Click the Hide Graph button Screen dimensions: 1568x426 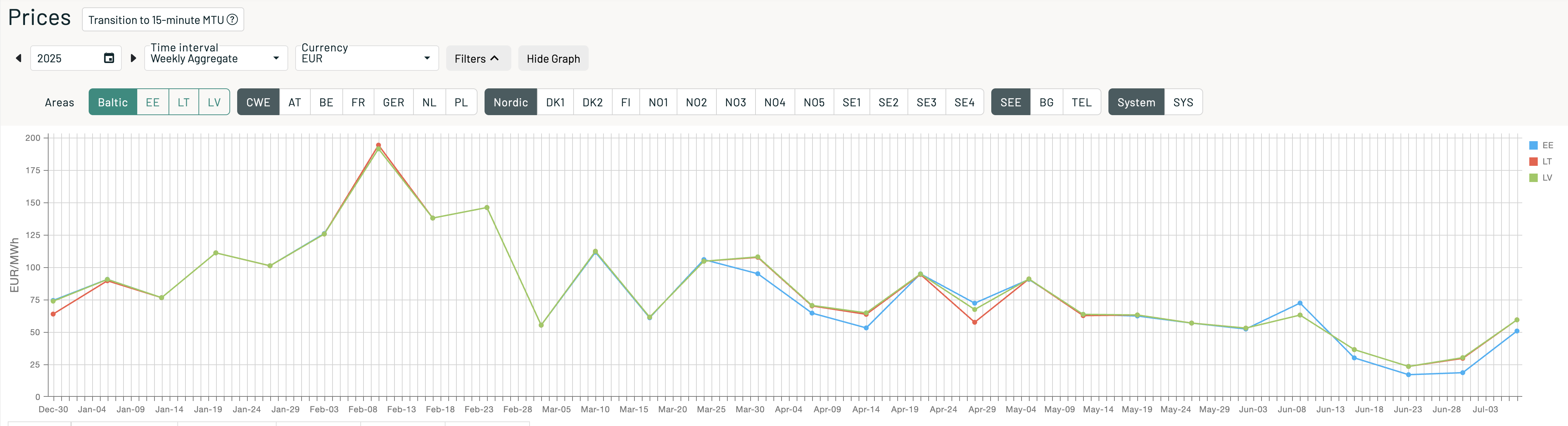point(553,58)
